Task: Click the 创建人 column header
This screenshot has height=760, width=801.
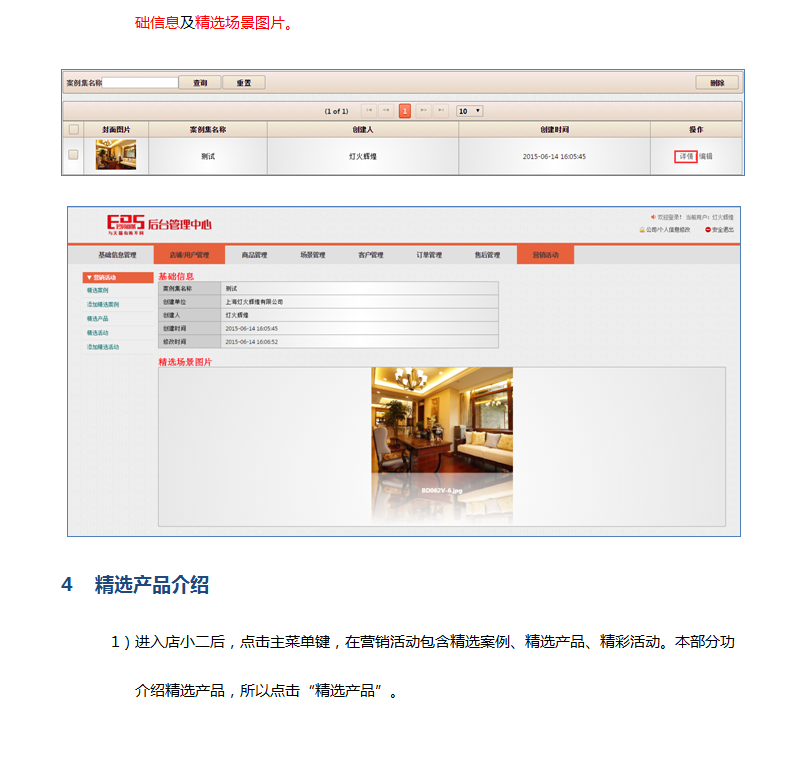Action: click(x=363, y=130)
